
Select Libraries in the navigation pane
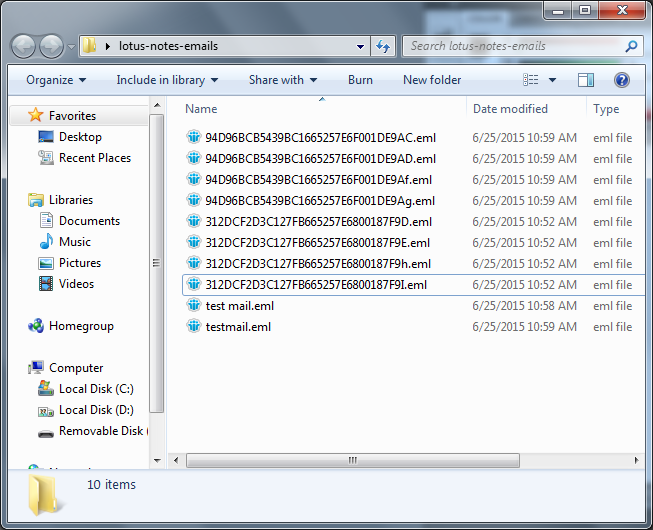click(71, 200)
